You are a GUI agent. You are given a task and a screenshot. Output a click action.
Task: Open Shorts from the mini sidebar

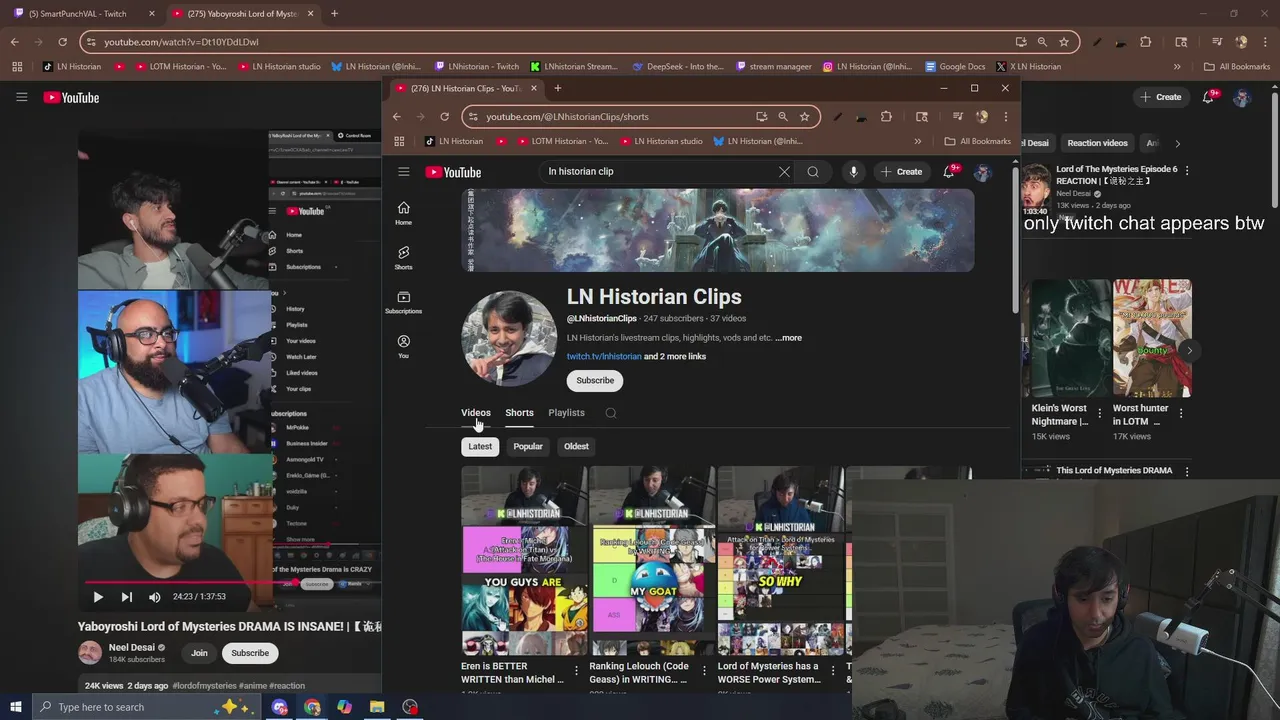point(403,258)
